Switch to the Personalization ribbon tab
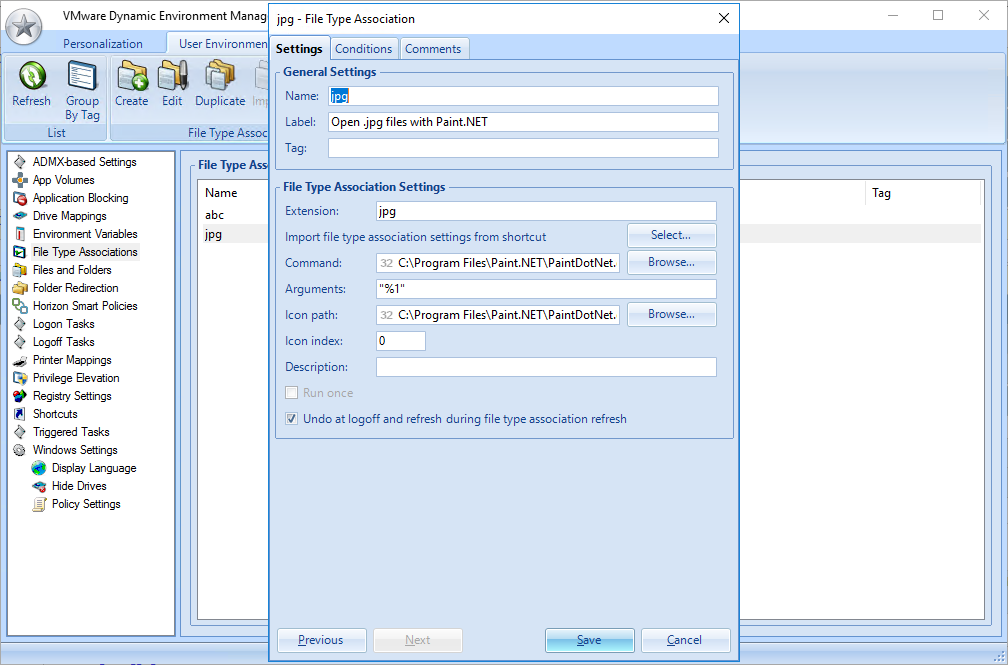The height and width of the screenshot is (665, 1008). 103,44
